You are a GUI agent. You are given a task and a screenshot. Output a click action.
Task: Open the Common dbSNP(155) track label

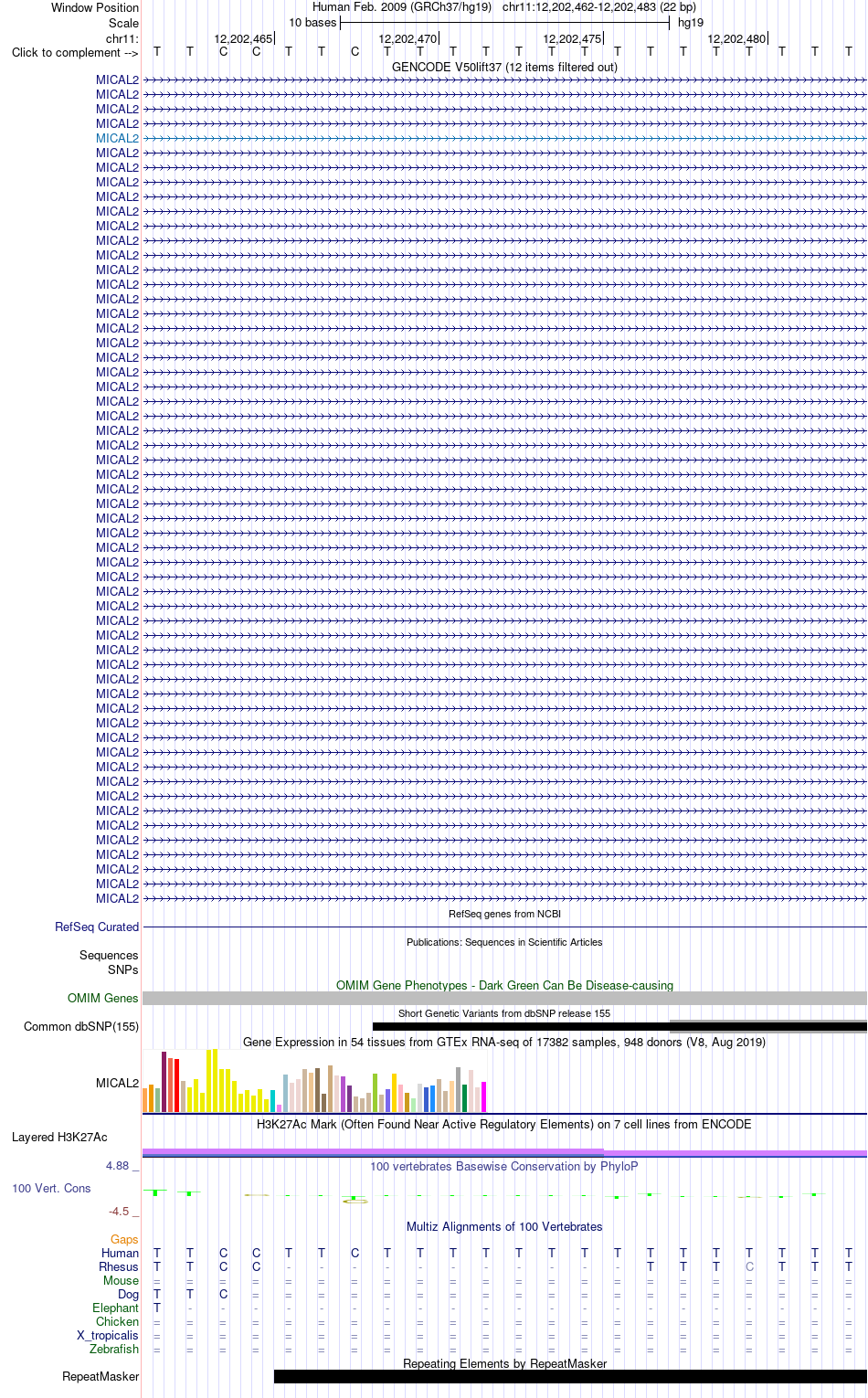point(81,1026)
